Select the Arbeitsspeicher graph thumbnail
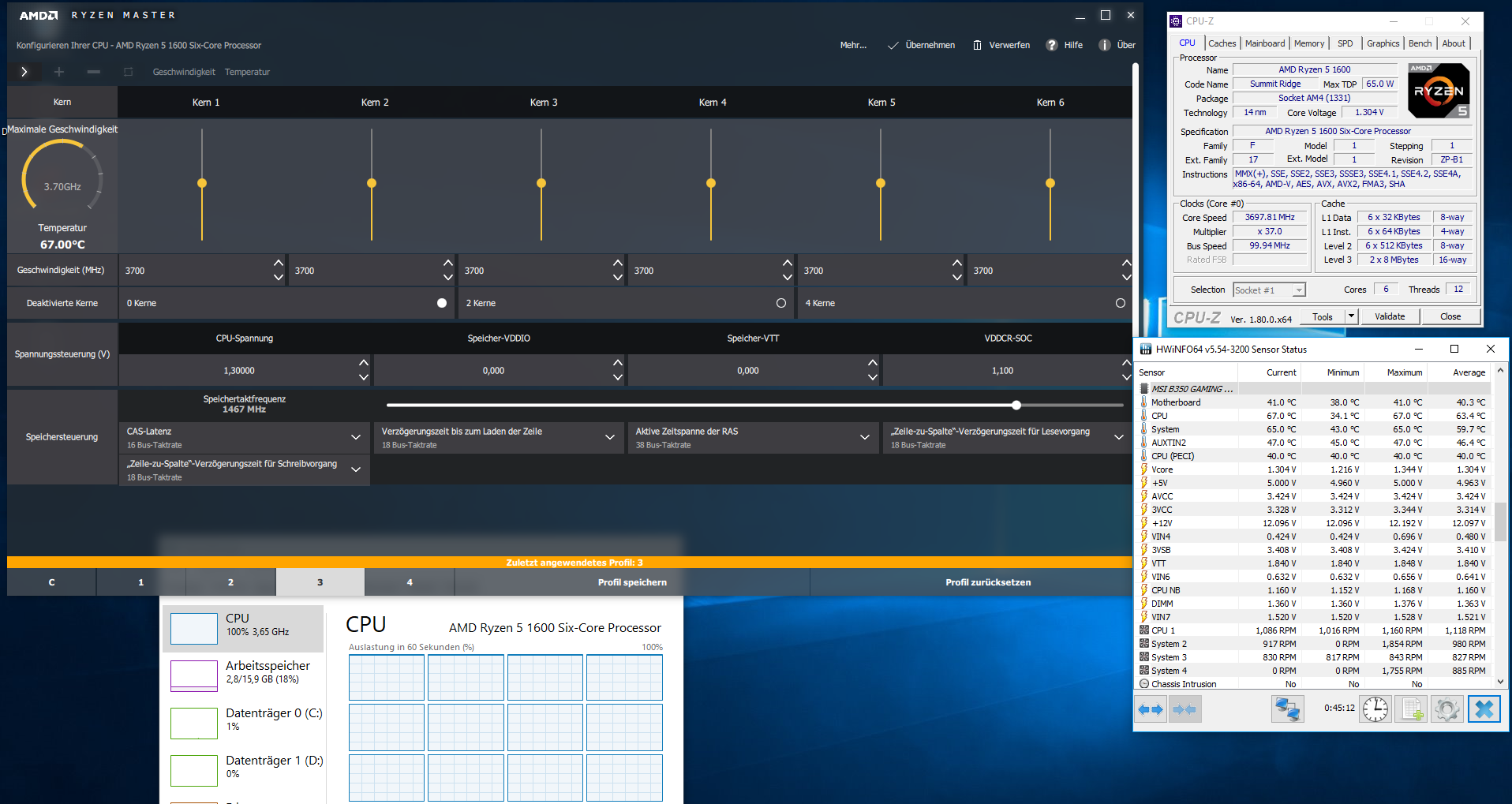Viewport: 1512px width, 804px height. [x=194, y=676]
